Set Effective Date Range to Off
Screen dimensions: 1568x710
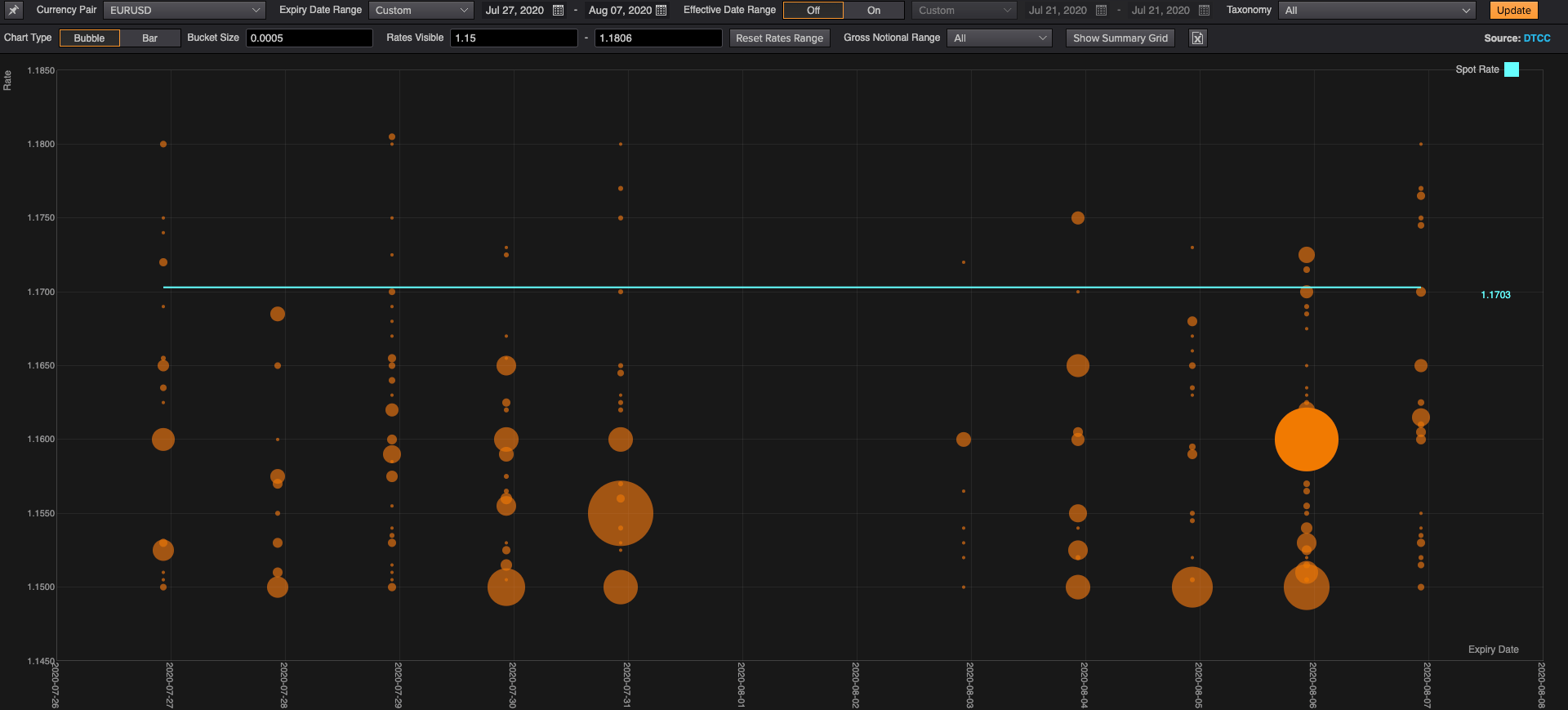coord(813,11)
